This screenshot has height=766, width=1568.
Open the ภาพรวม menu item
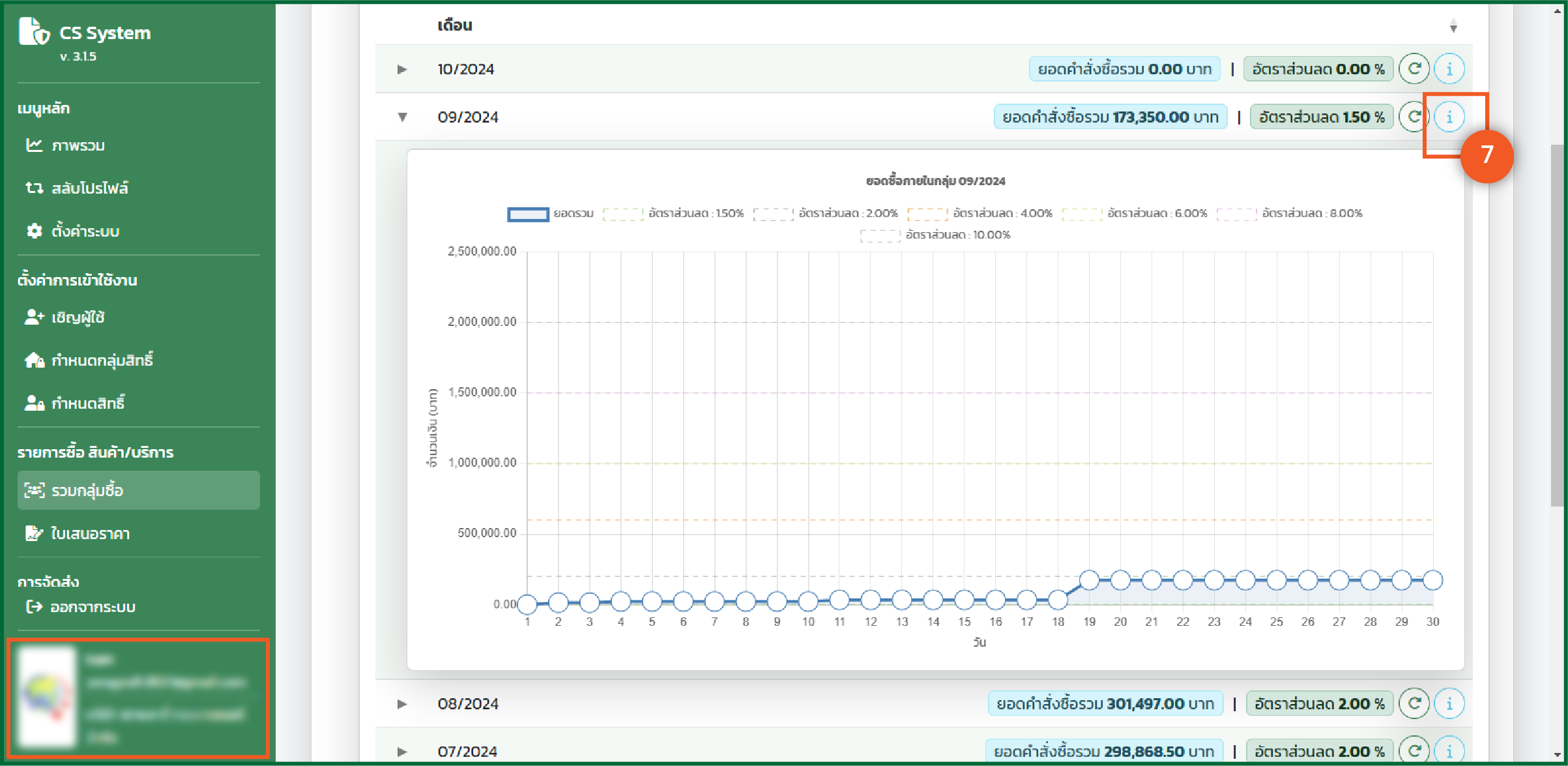pyautogui.click(x=78, y=145)
